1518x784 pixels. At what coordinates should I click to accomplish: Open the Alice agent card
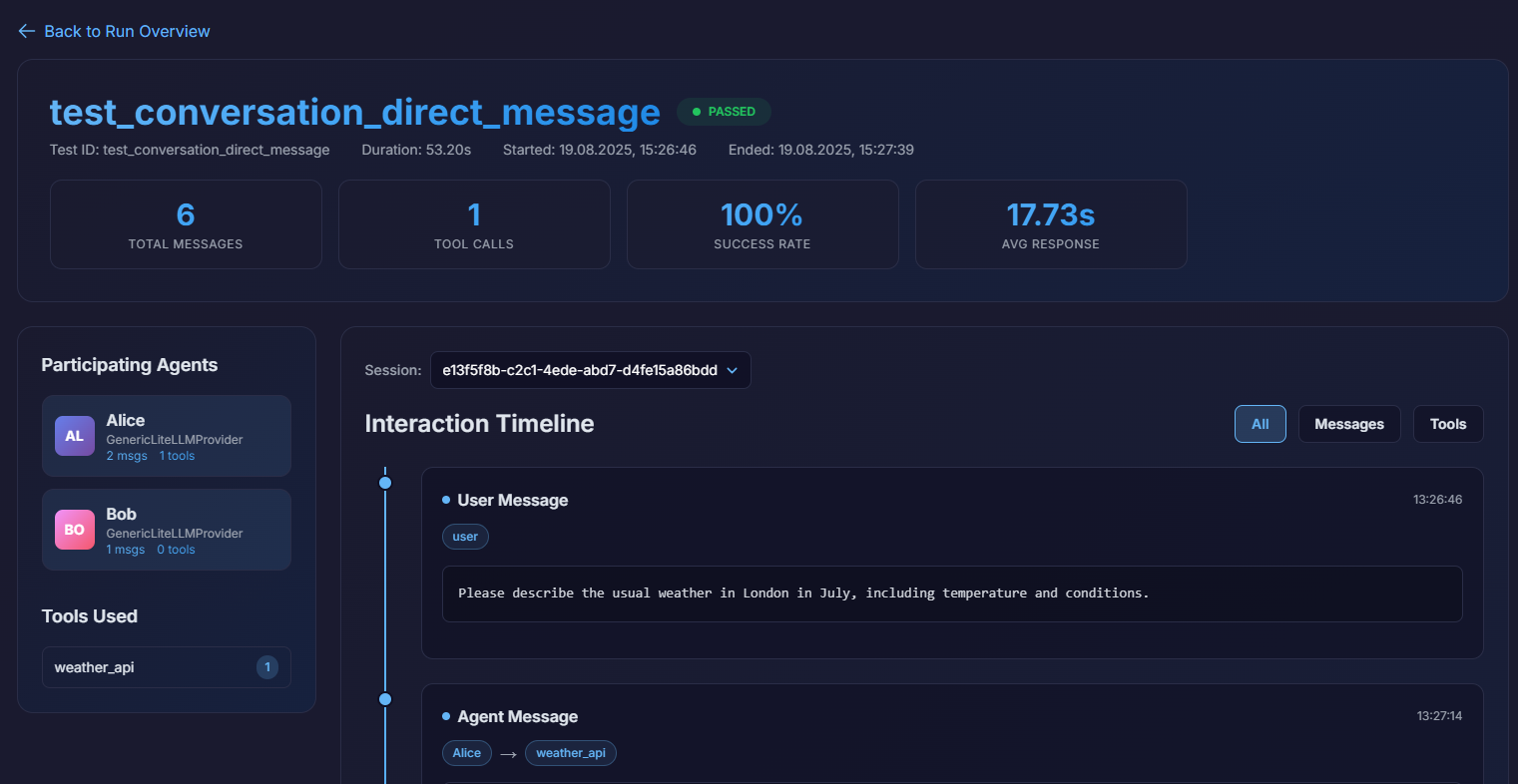(x=167, y=436)
